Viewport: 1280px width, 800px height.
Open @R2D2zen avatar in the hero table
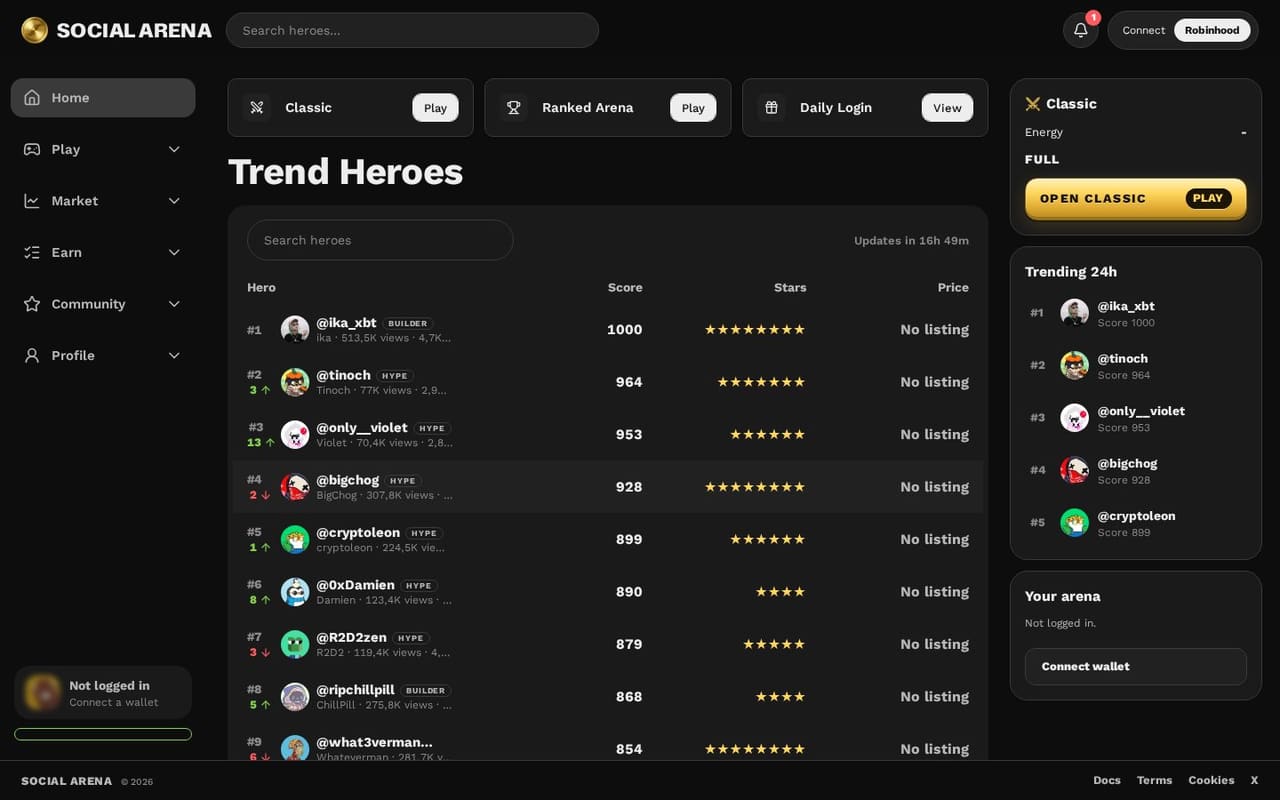(295, 644)
